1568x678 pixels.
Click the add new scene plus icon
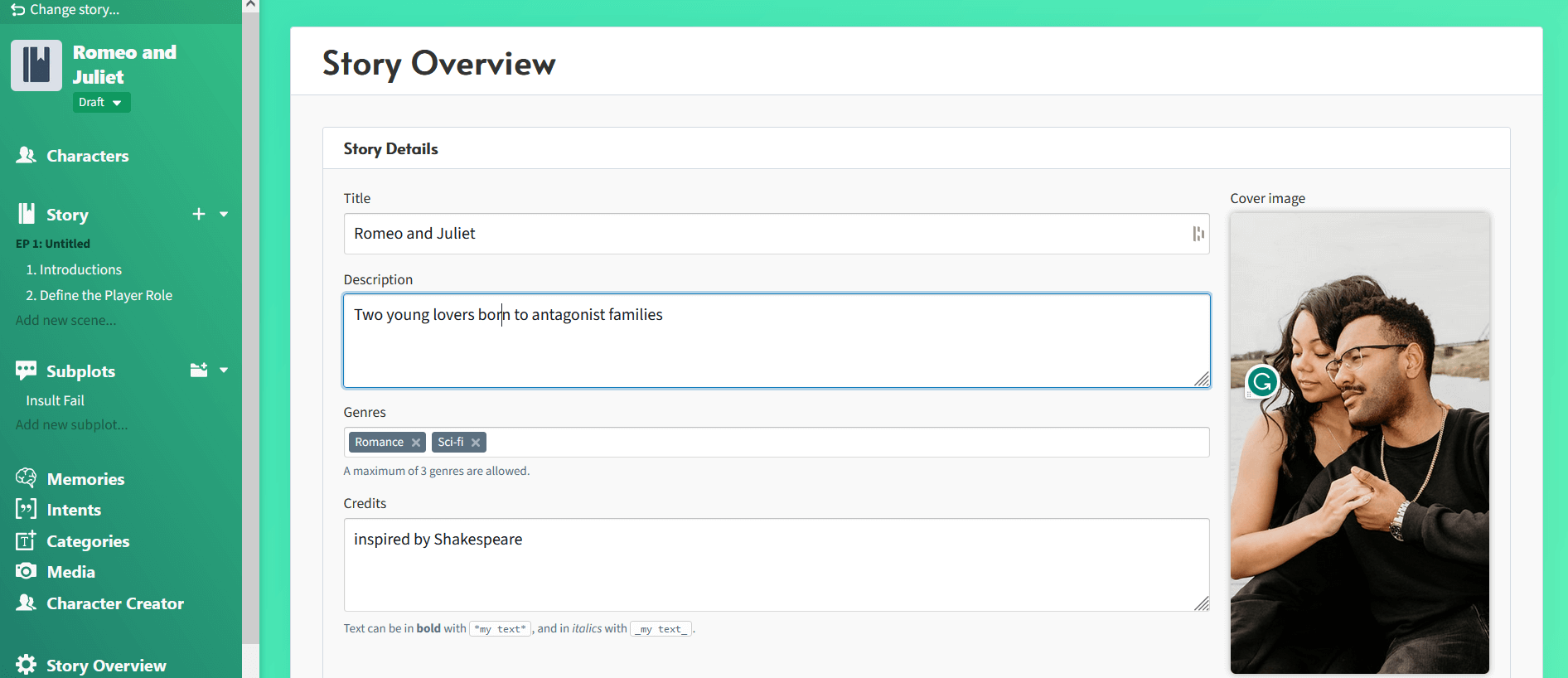pos(199,215)
